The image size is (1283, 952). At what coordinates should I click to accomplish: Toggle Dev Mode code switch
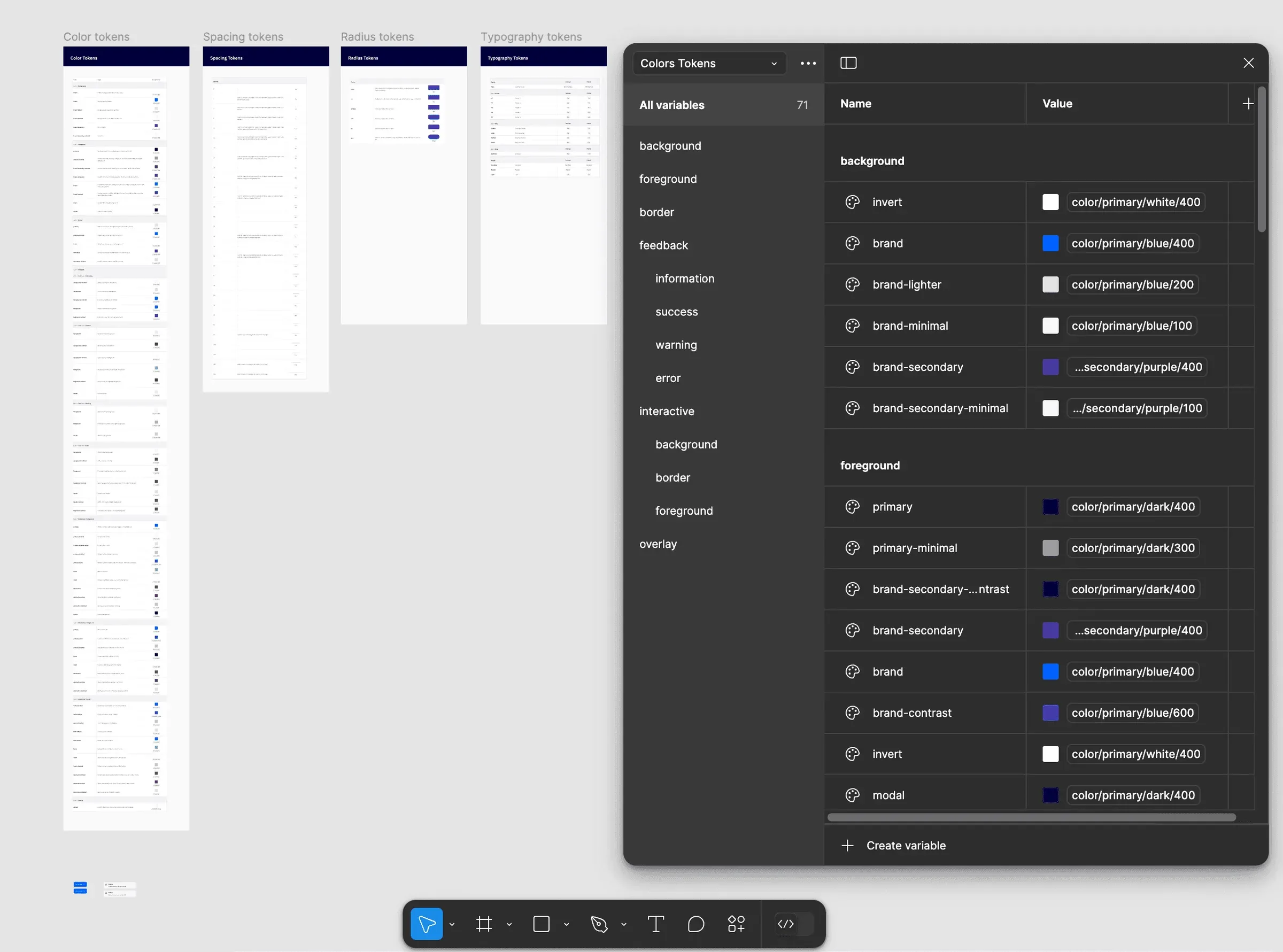pyautogui.click(x=794, y=924)
